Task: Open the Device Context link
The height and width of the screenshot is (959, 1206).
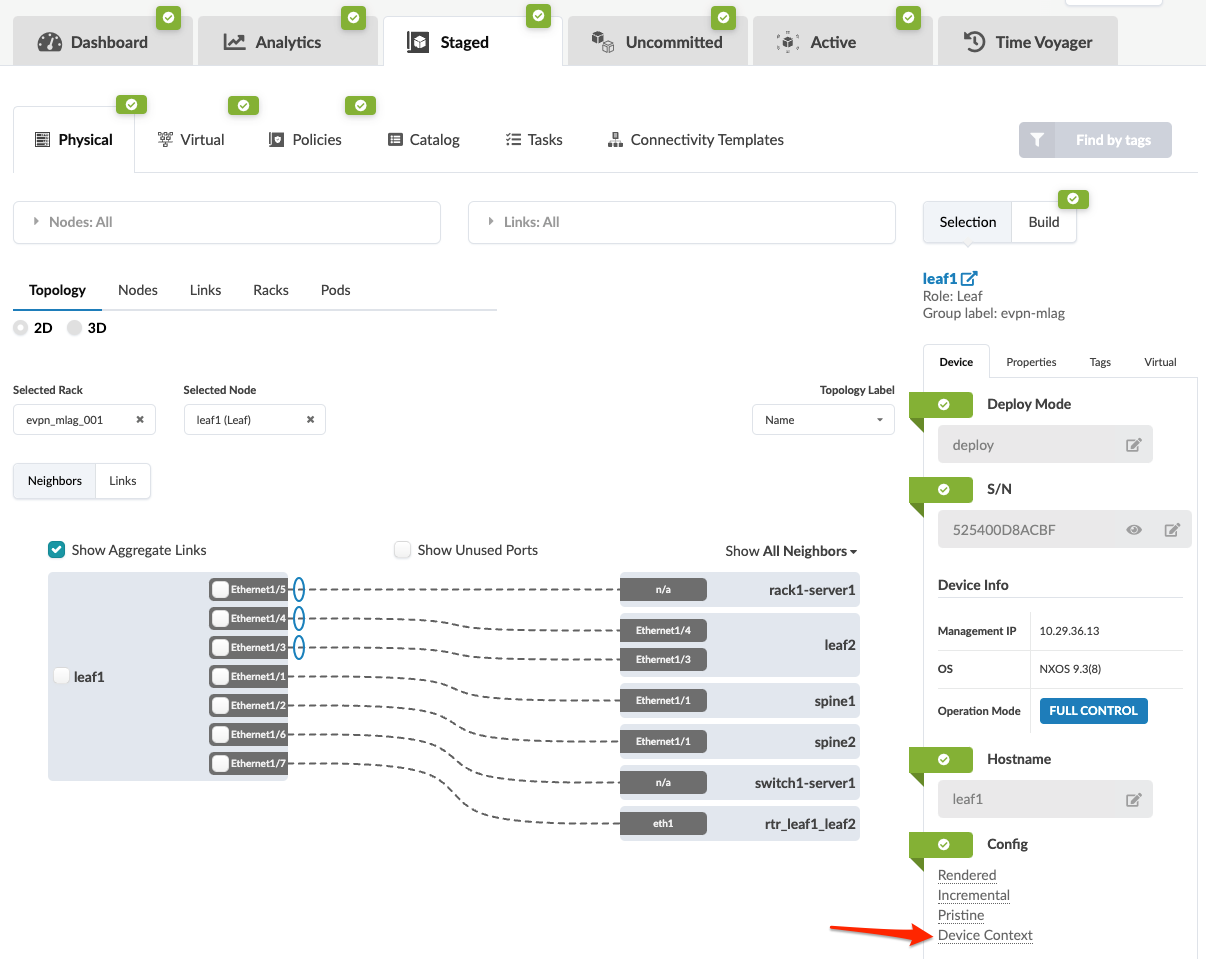Action: click(985, 936)
